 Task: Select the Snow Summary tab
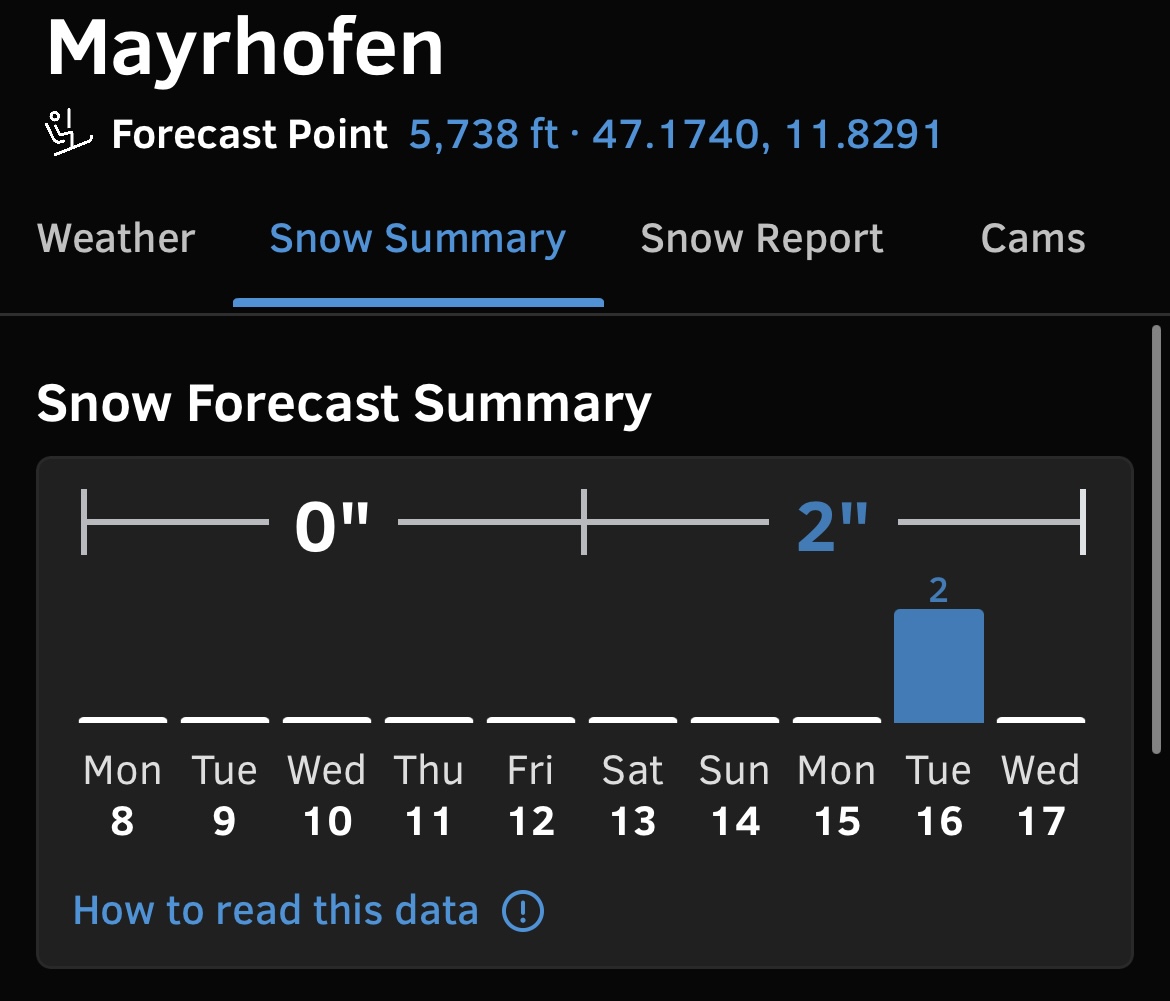pyautogui.click(x=418, y=240)
